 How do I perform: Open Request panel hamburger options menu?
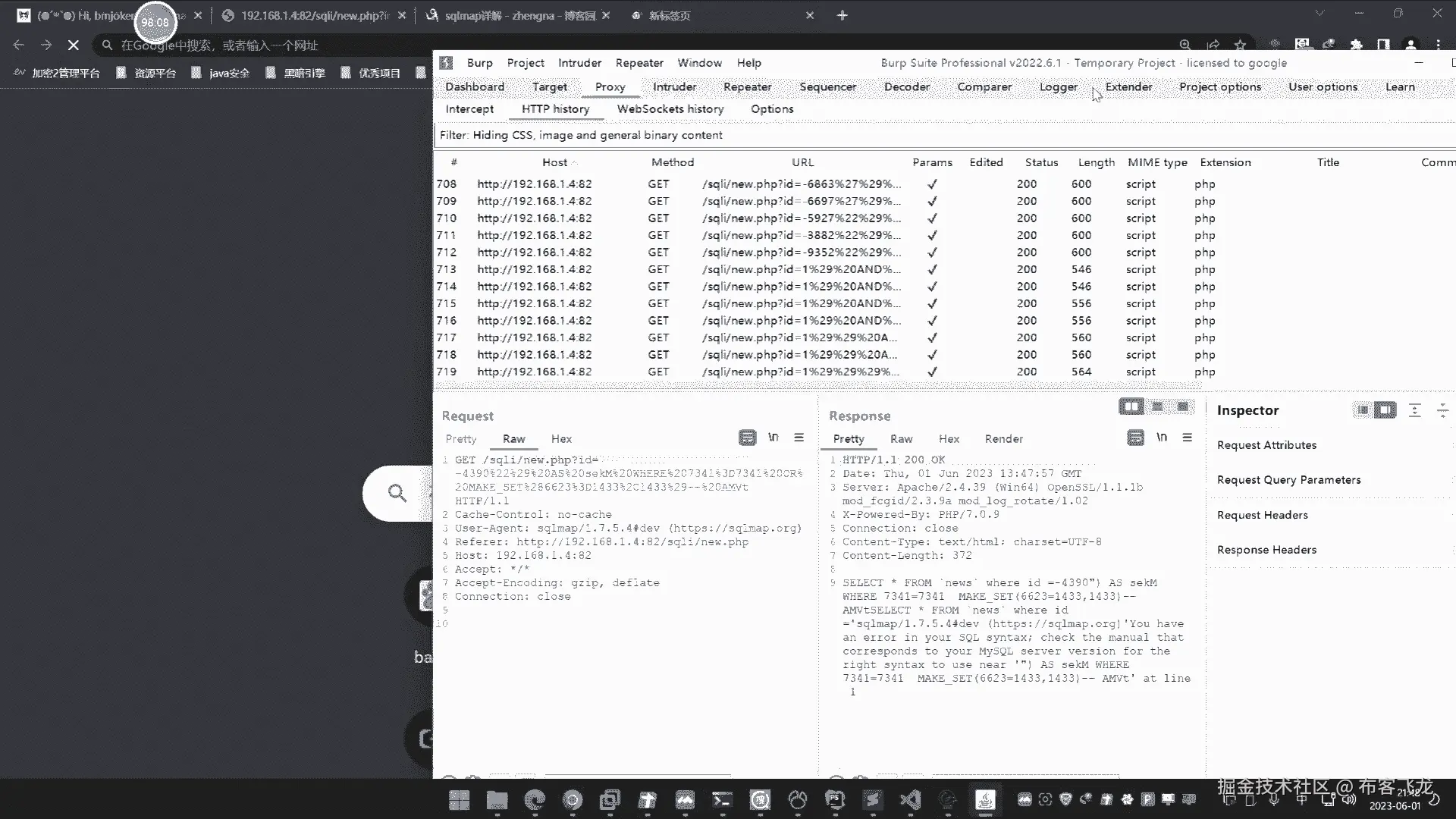(x=799, y=438)
